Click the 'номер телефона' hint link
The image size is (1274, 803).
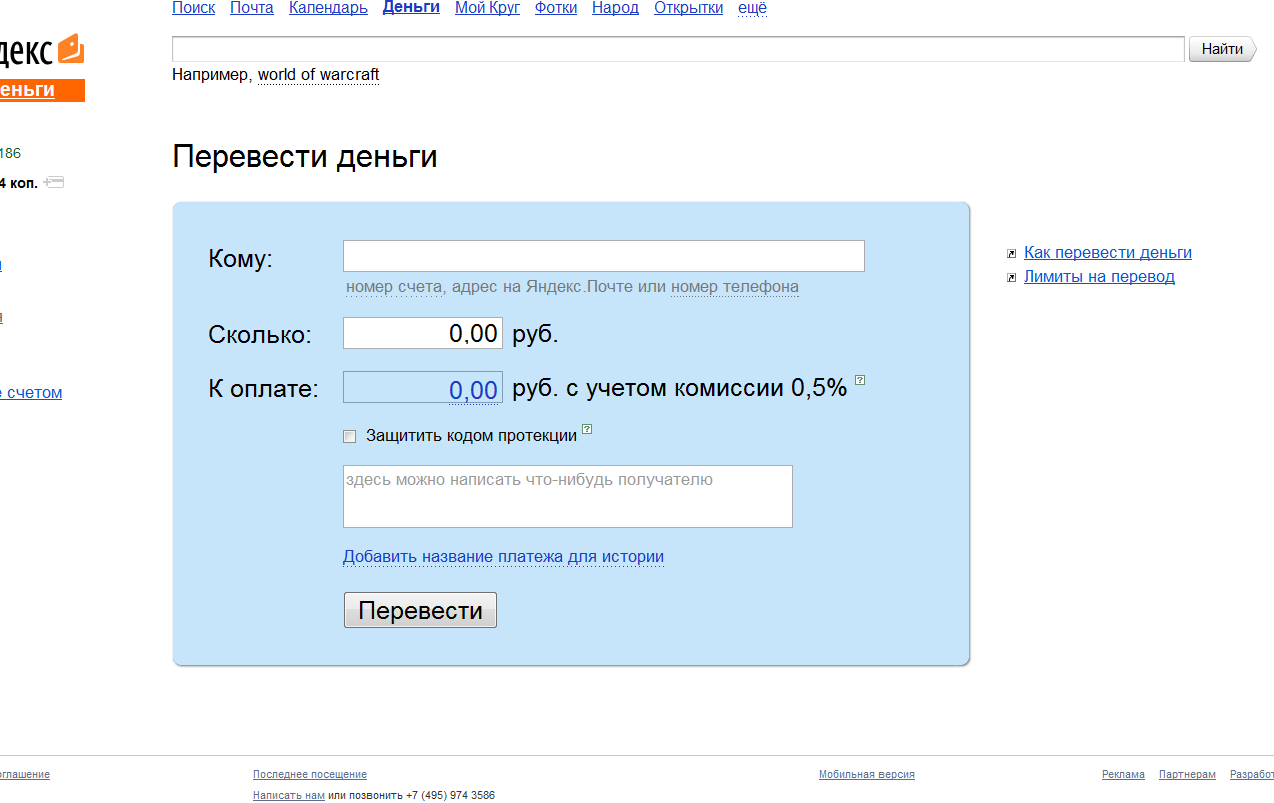pyautogui.click(x=735, y=287)
